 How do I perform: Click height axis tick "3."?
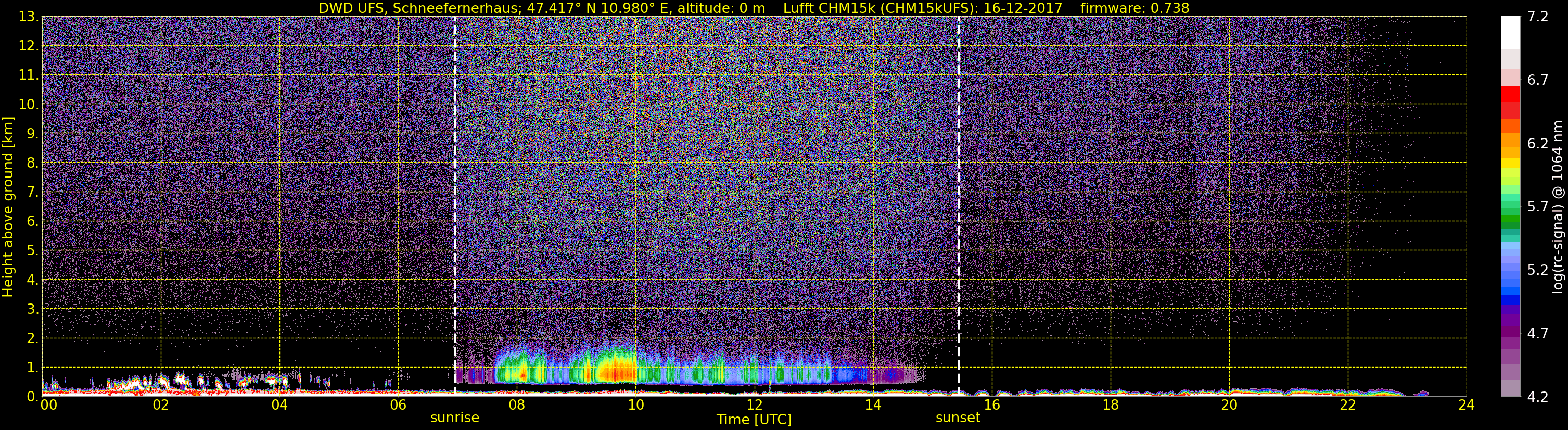pos(32,309)
